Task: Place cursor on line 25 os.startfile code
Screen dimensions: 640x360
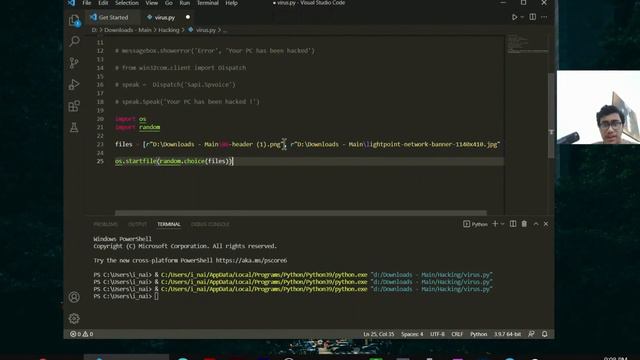Action: (x=174, y=161)
